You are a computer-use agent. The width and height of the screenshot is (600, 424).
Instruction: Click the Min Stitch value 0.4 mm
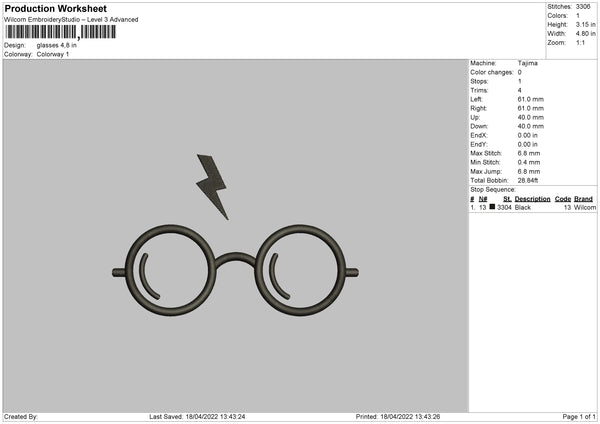(x=529, y=162)
